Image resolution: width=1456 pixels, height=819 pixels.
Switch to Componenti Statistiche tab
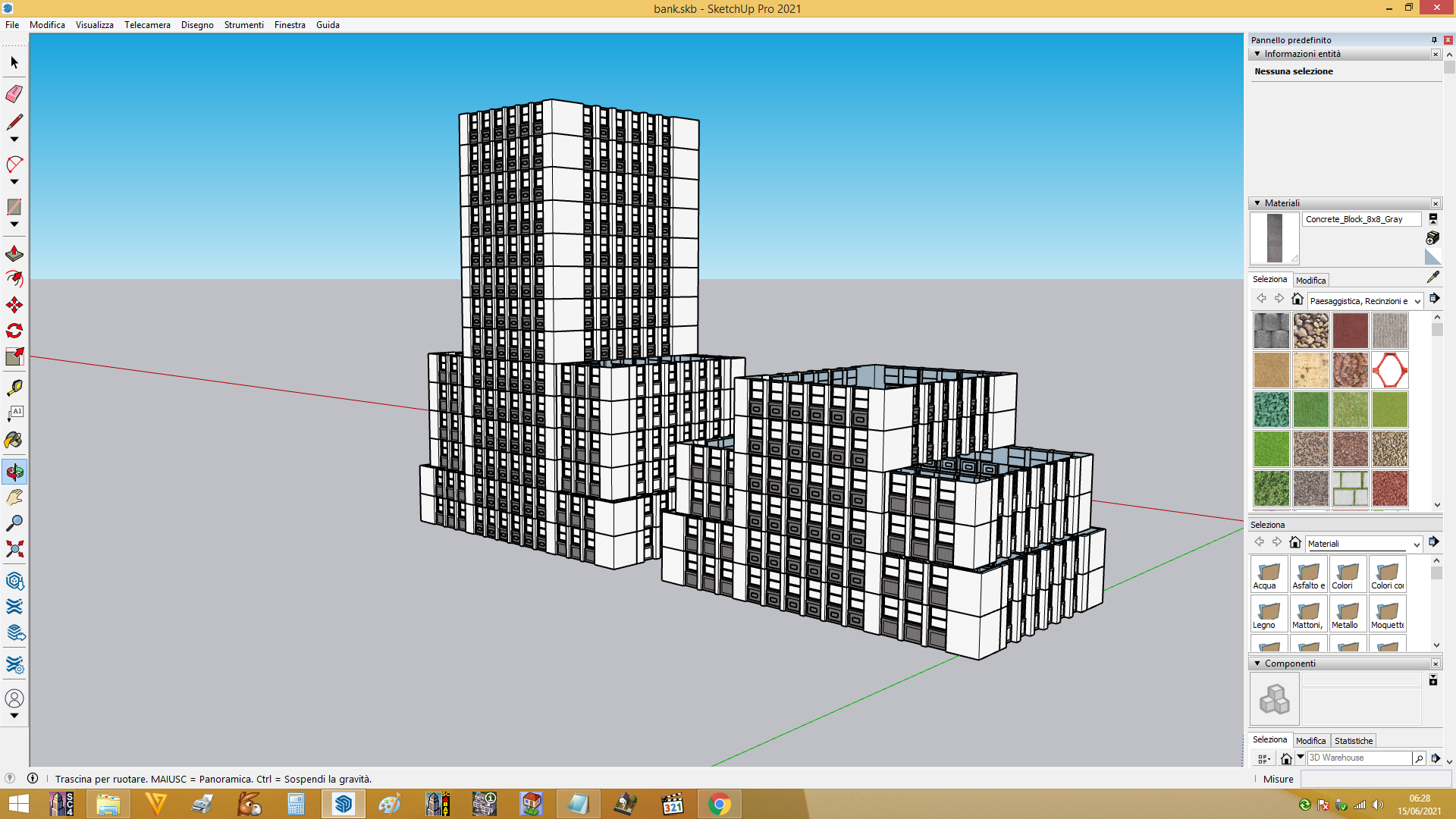pyautogui.click(x=1354, y=741)
